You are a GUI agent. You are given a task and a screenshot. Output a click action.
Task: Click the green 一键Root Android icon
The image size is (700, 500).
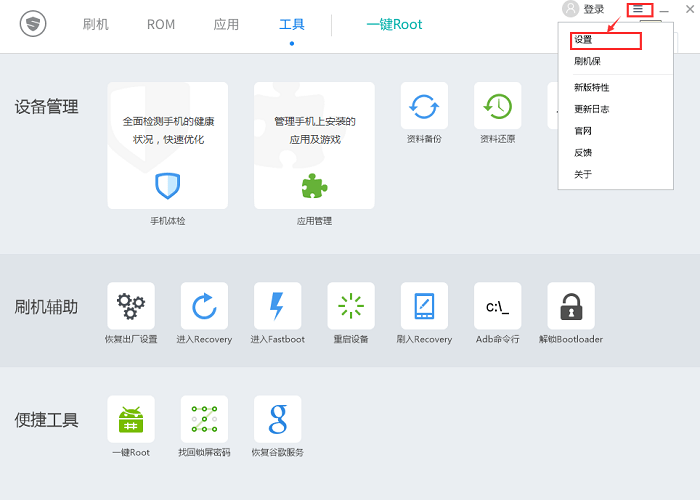131,419
